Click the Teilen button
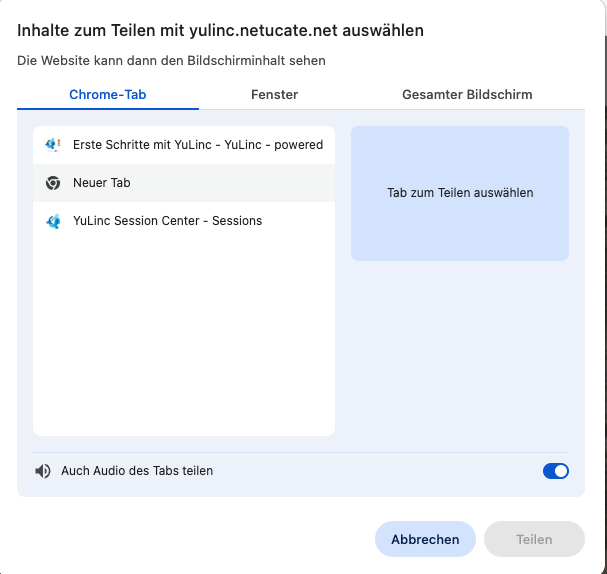Viewport: 607px width, 574px height. 534,539
